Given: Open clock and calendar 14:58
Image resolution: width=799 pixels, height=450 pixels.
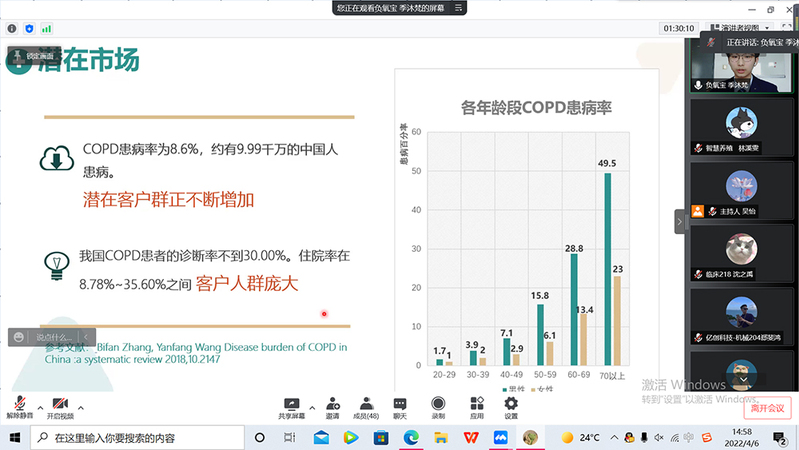Looking at the screenshot, I should (742, 437).
